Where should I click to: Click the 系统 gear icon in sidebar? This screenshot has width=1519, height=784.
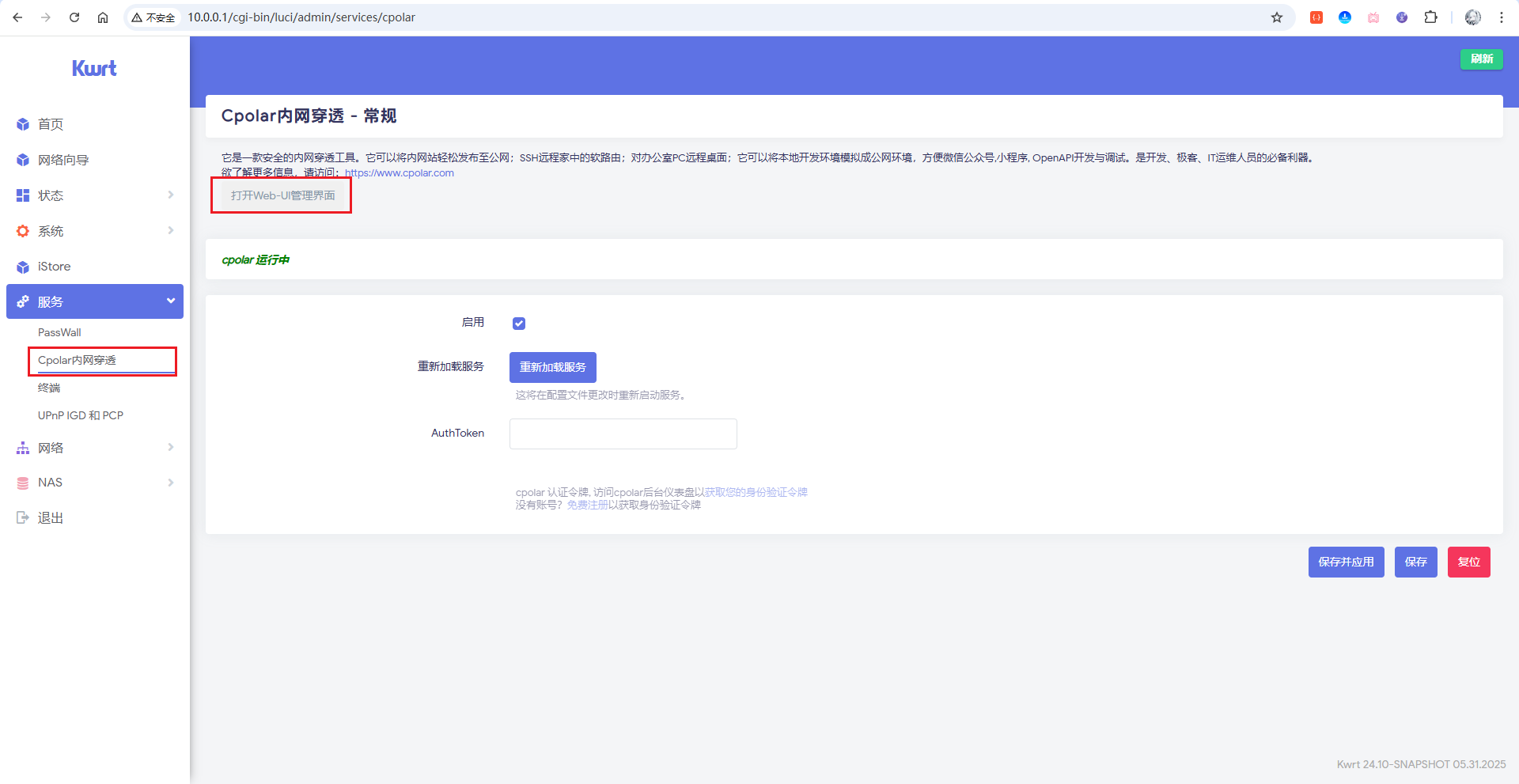coord(23,231)
